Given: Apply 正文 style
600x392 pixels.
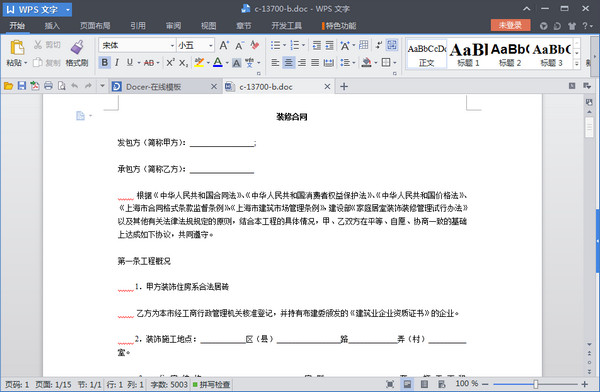Looking at the screenshot, I should (426, 54).
